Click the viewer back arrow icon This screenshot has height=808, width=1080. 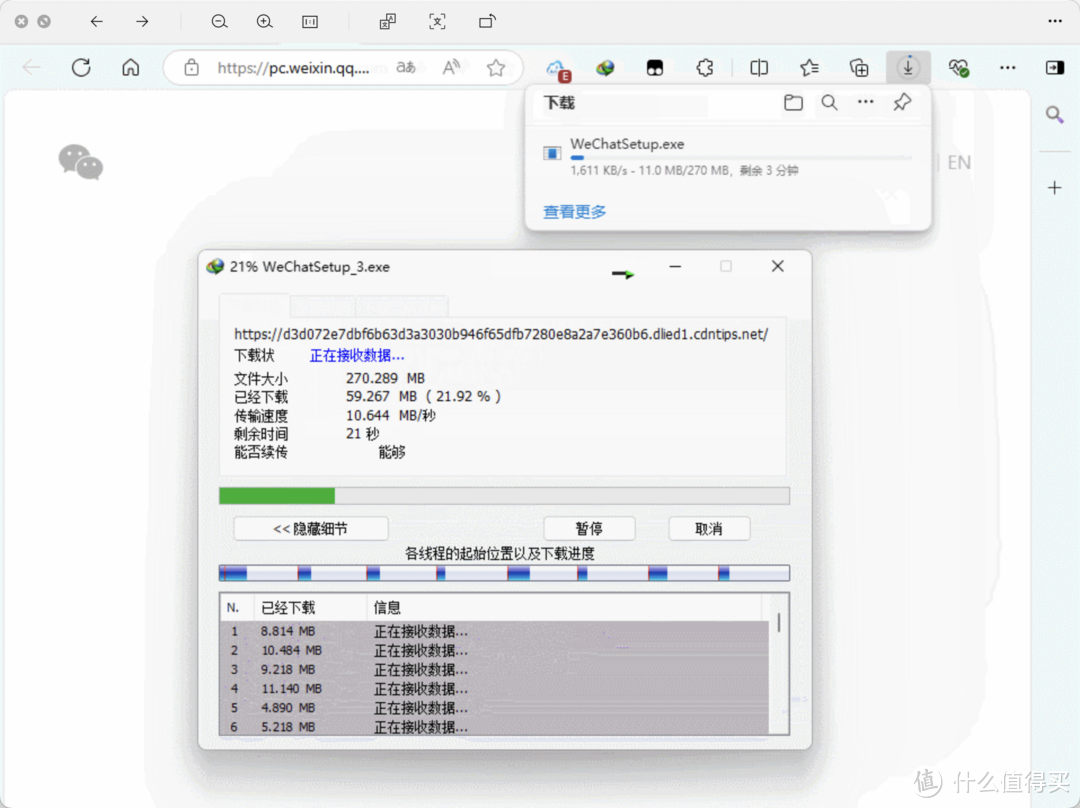[96, 21]
